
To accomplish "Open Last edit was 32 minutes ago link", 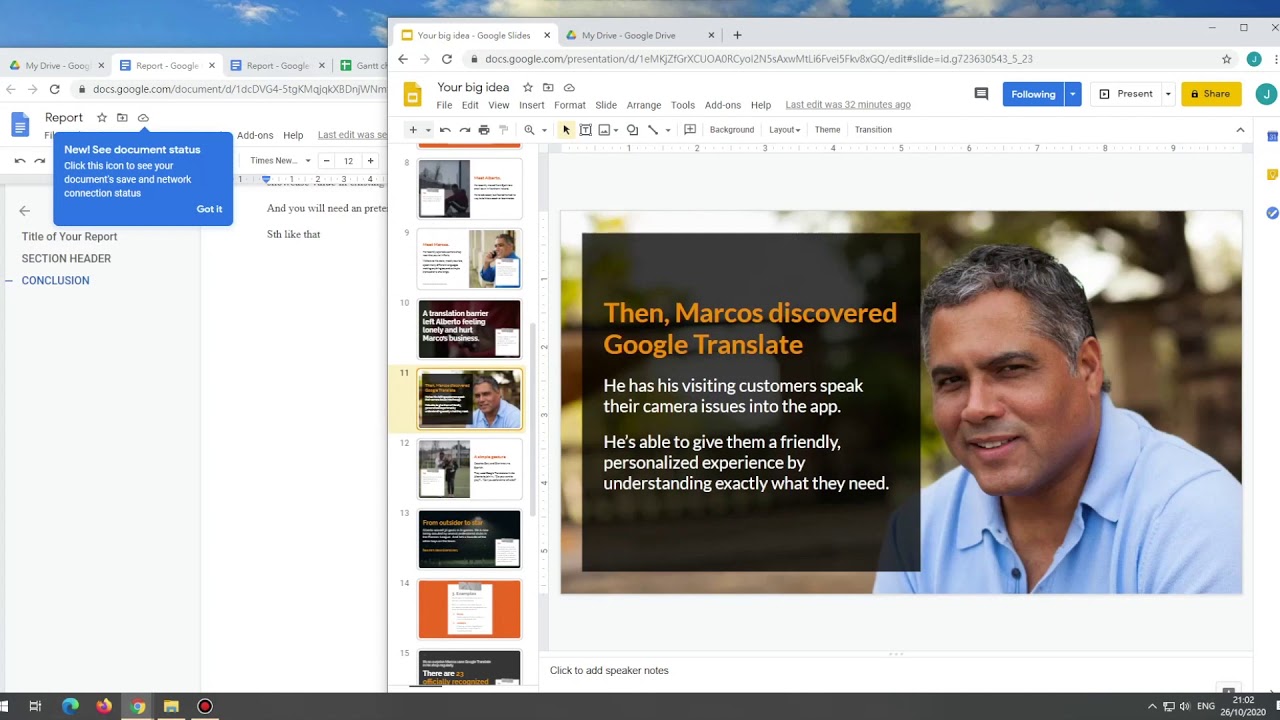I will click(x=848, y=105).
